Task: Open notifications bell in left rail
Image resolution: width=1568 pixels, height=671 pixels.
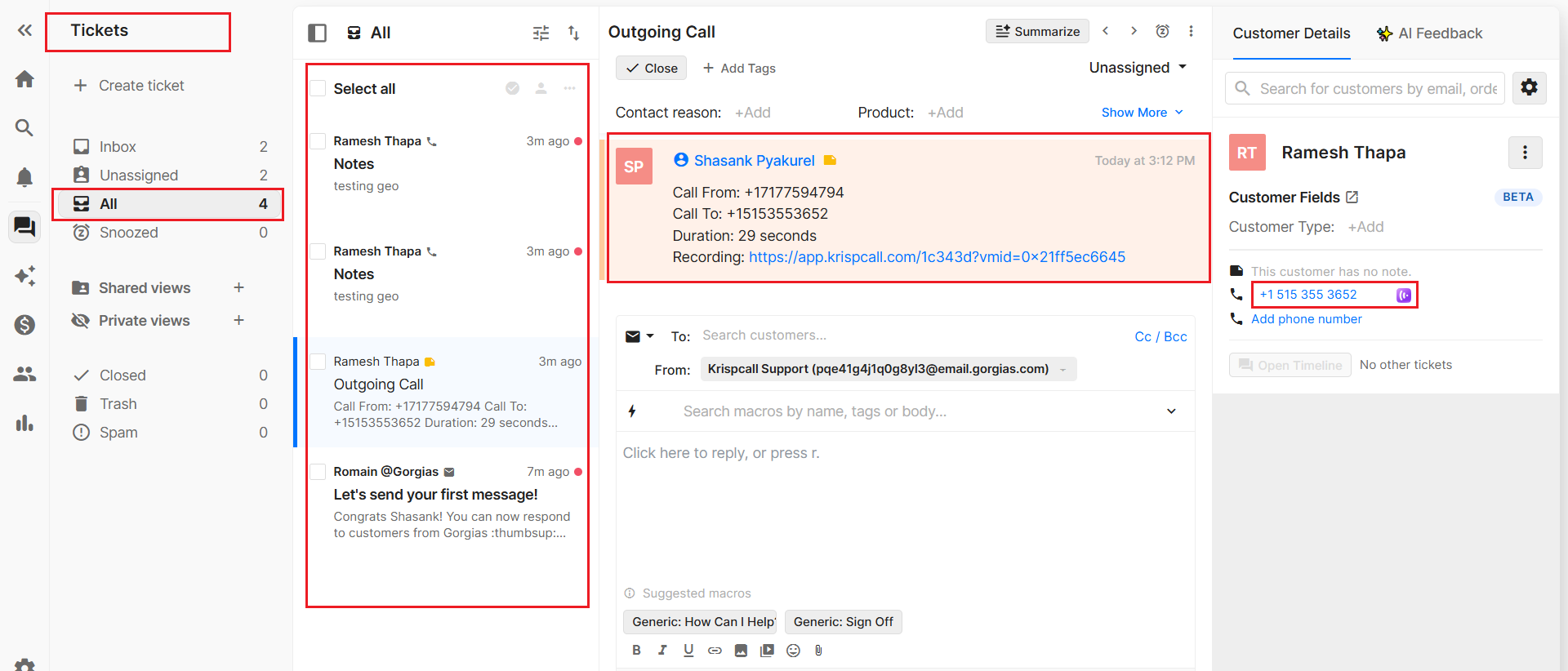Action: (x=24, y=177)
